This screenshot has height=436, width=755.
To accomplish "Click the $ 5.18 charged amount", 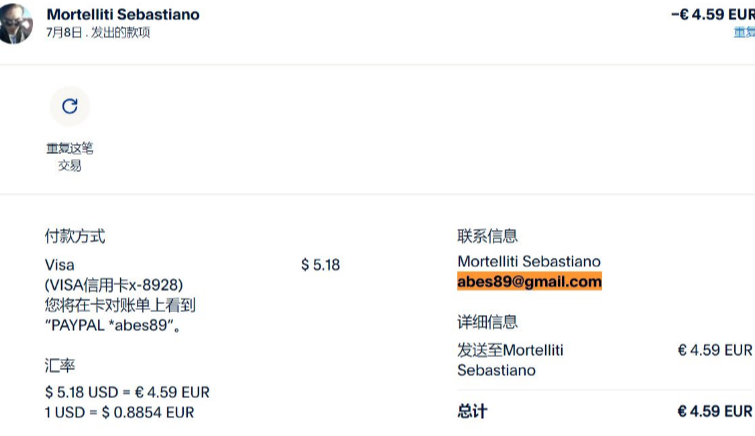I will click(320, 265).
